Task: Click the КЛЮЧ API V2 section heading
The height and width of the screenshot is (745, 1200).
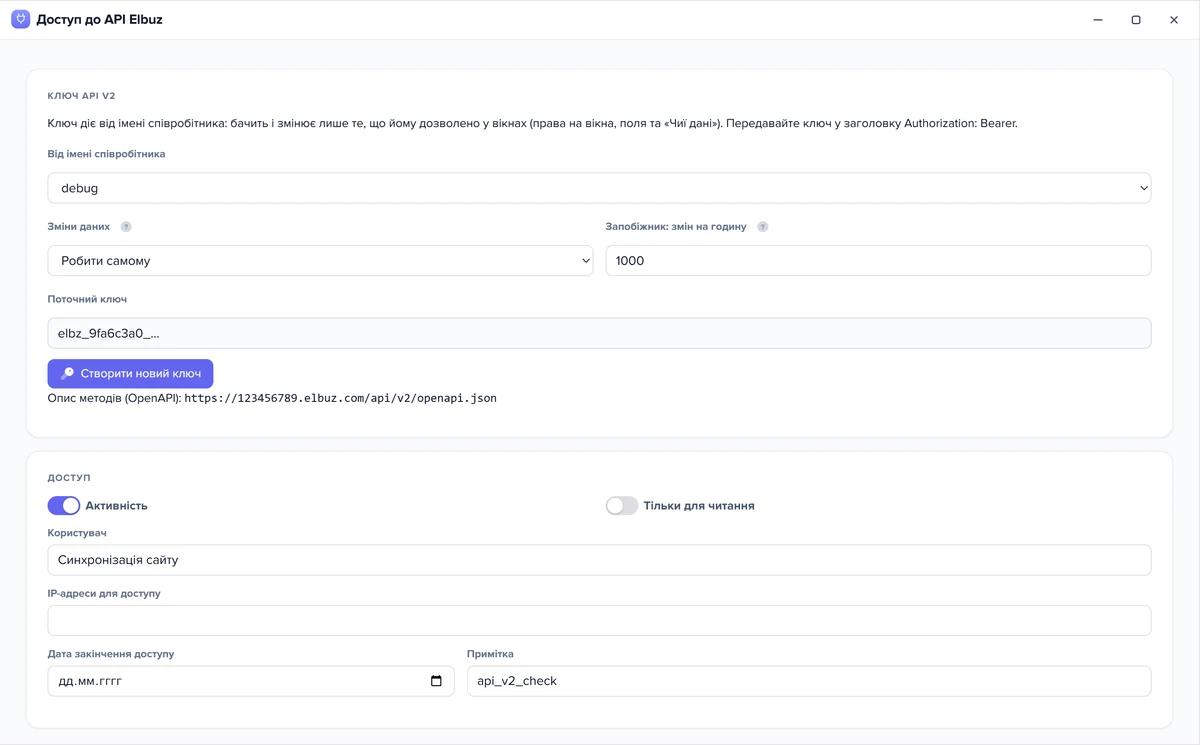Action: coord(81,96)
